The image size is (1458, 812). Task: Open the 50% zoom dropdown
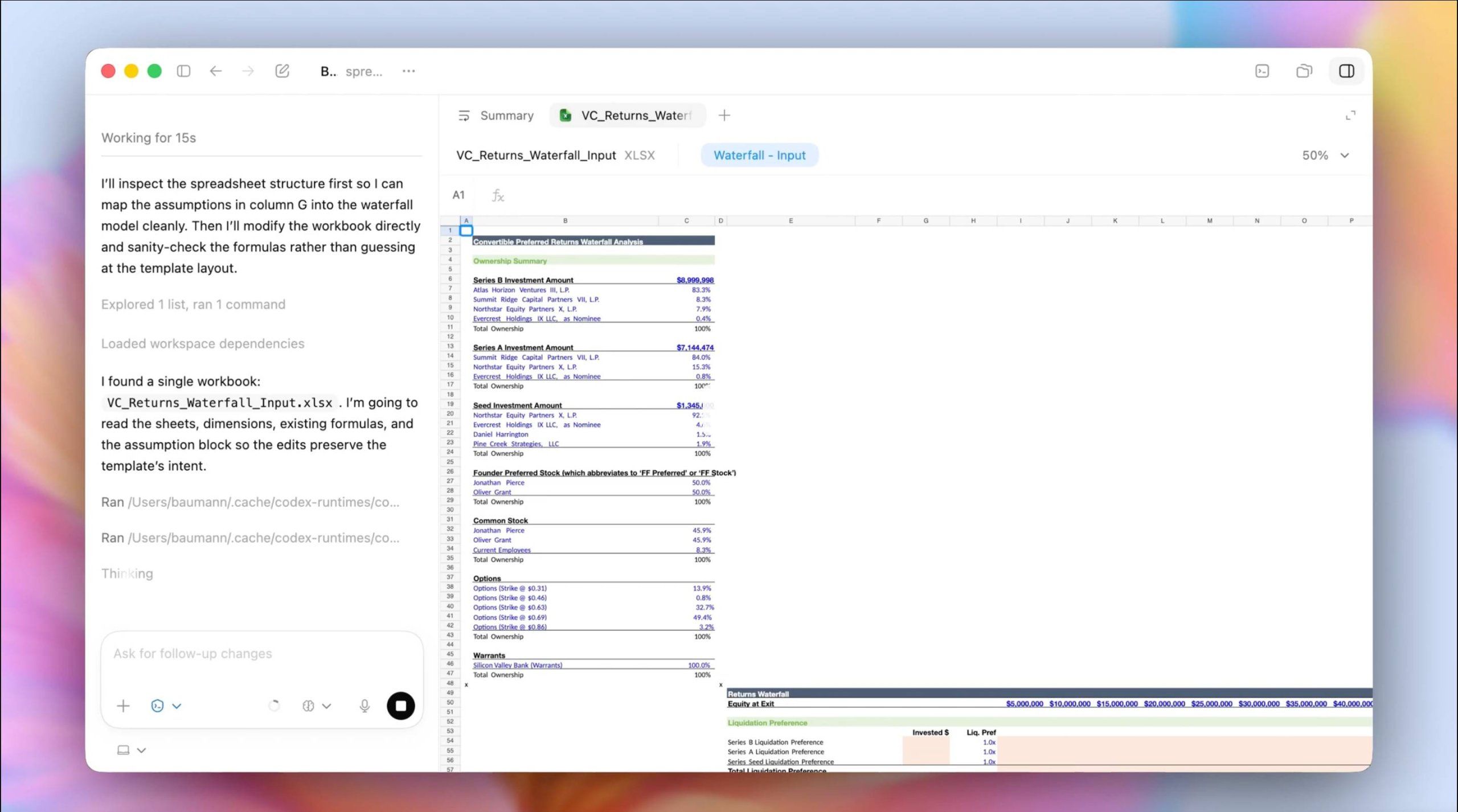(1326, 155)
